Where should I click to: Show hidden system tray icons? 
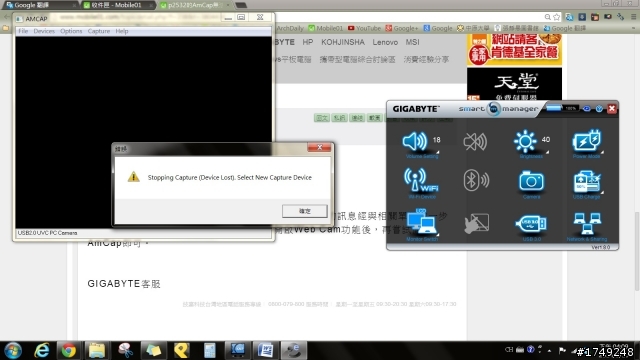pyautogui.click(x=550, y=351)
